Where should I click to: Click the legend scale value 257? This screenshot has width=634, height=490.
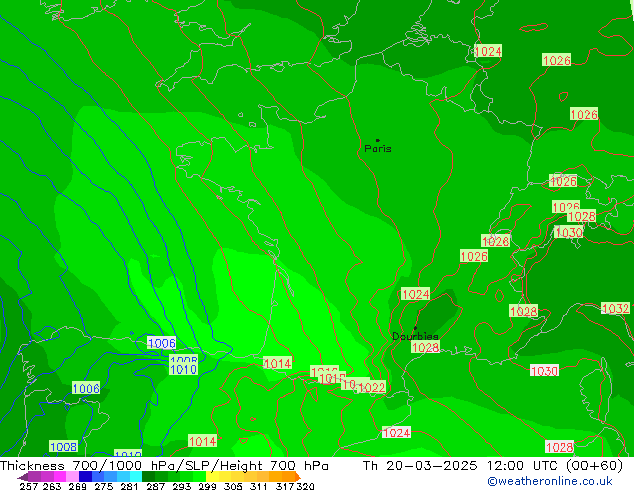(28, 486)
